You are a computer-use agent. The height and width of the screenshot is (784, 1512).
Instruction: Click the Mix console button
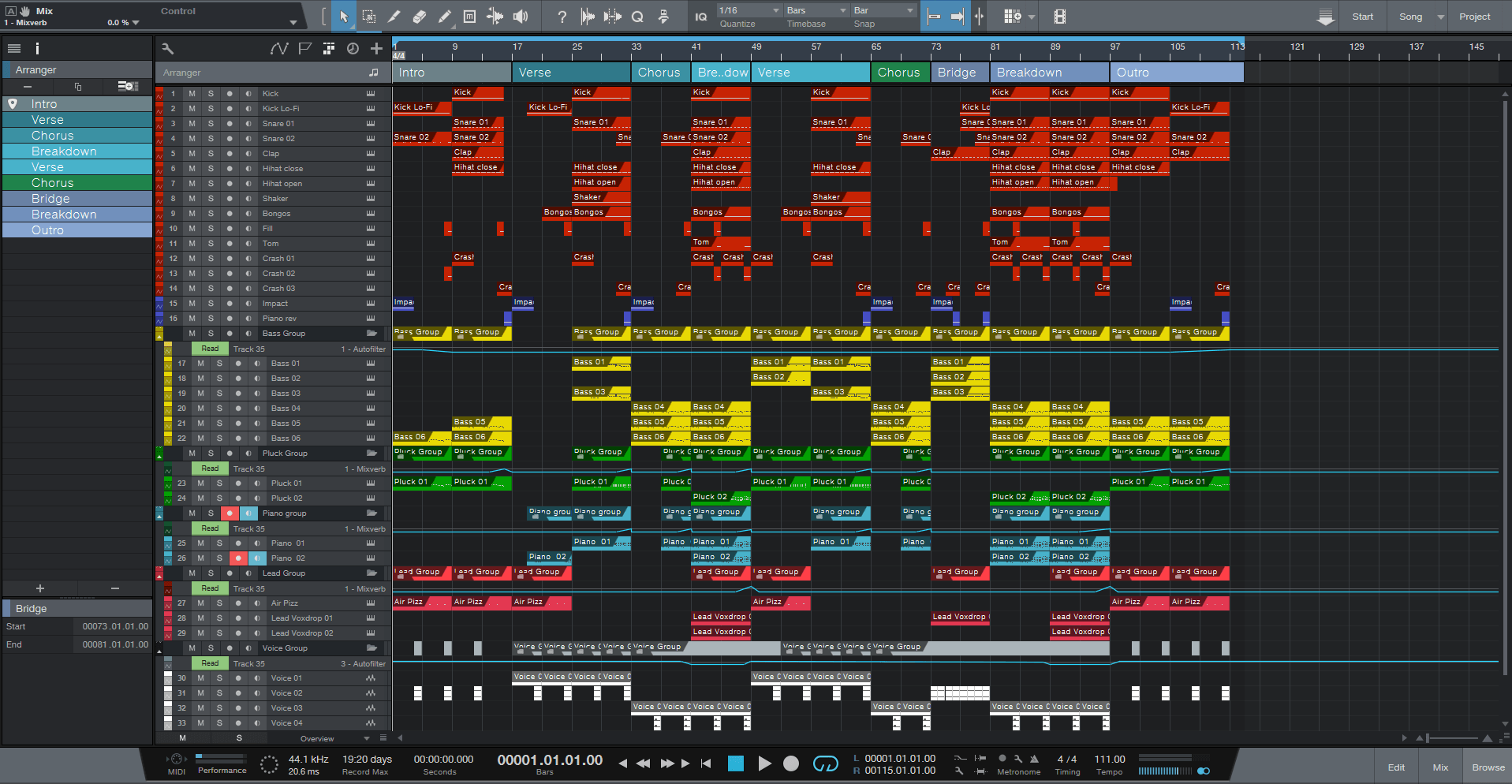tap(1440, 767)
